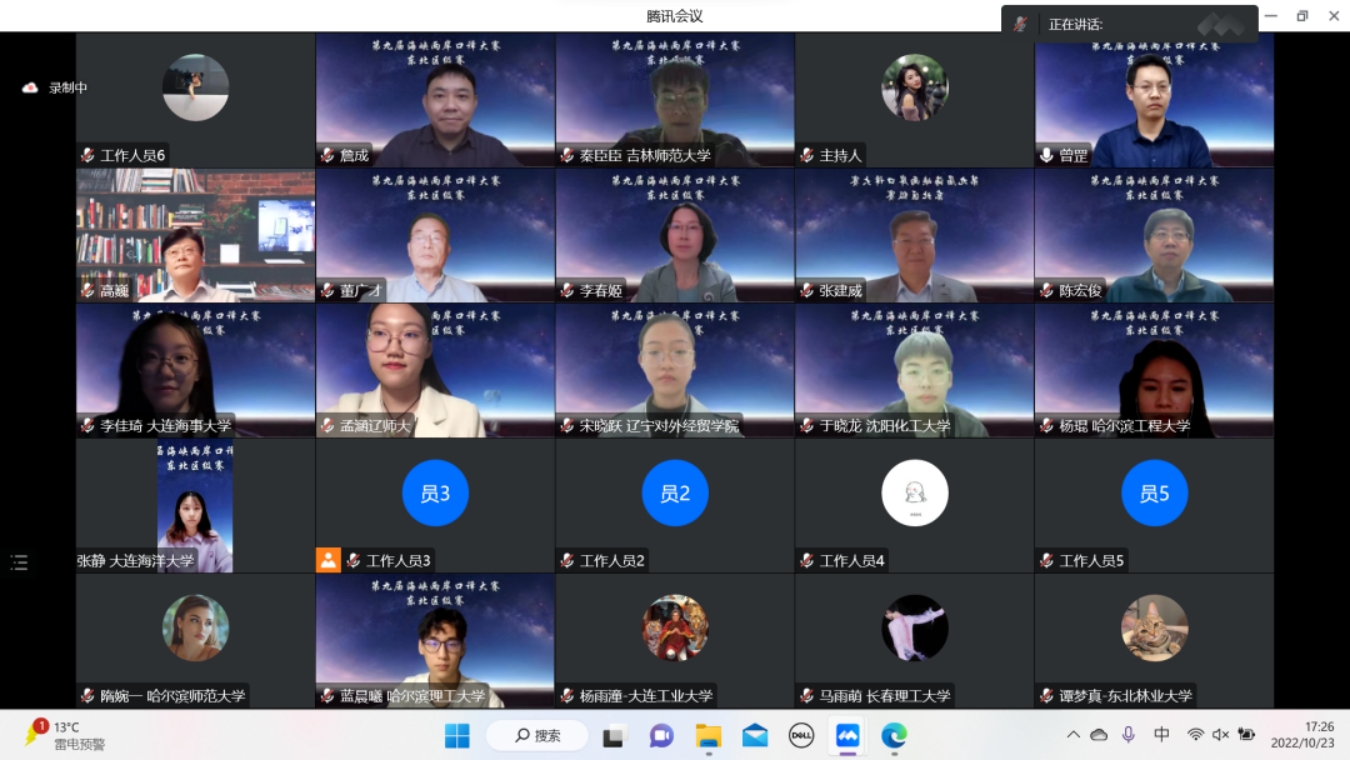Unmute 主持人's microphone

click(805, 155)
